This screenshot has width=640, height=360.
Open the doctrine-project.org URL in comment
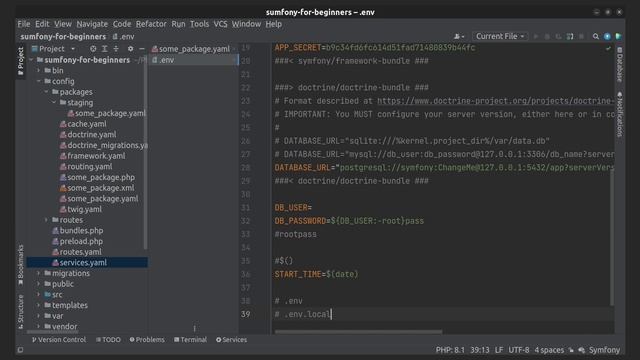[x=496, y=101]
